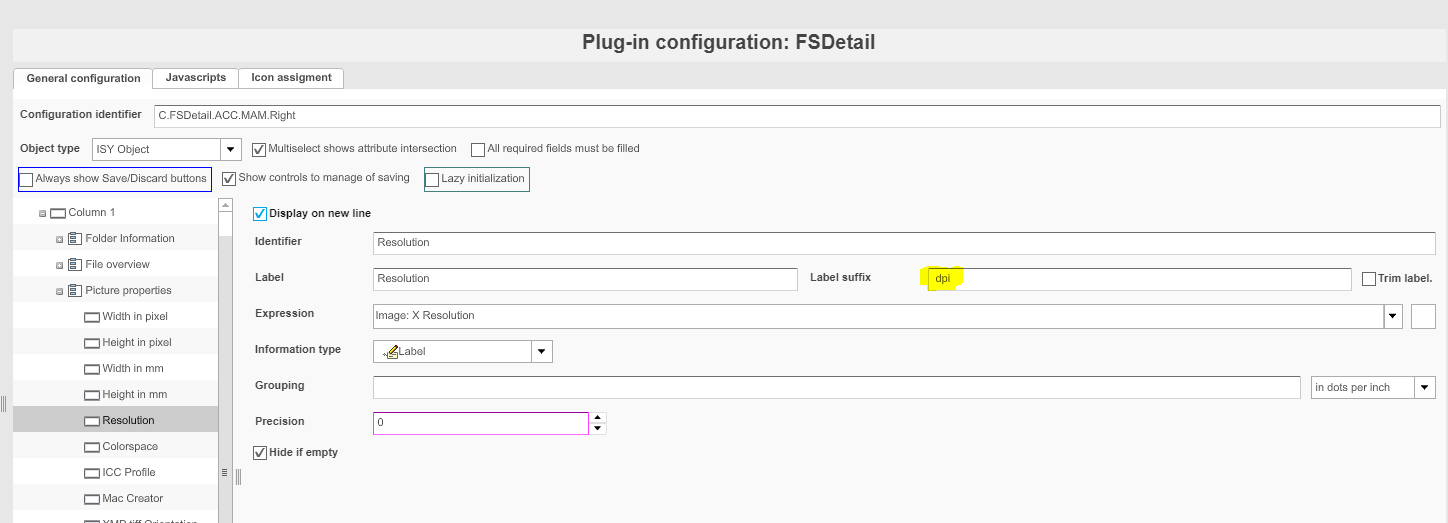Click the Precision input field
The height and width of the screenshot is (523, 1448).
click(x=481, y=423)
